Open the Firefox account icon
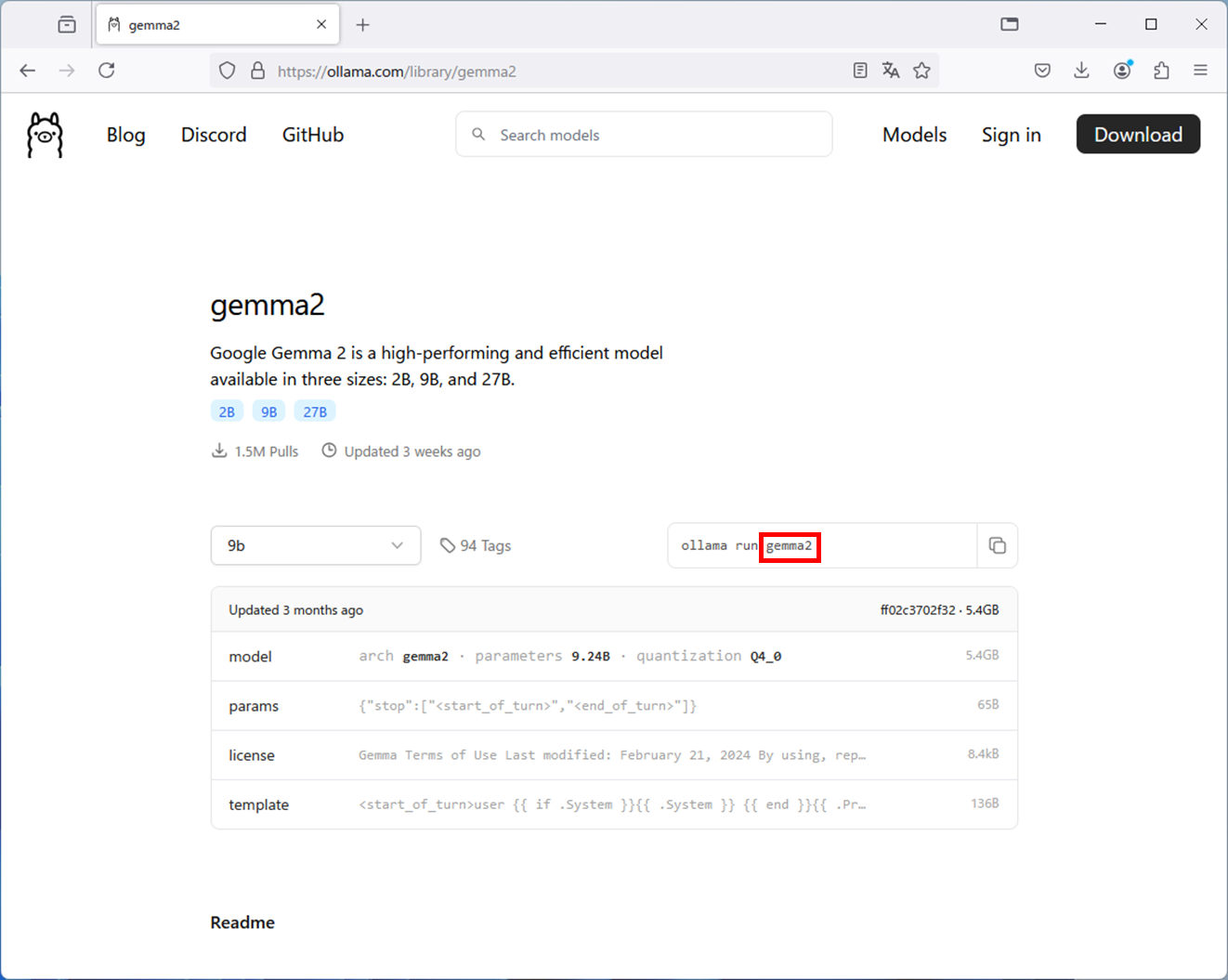Screen dimensions: 1228x980 point(1121,70)
